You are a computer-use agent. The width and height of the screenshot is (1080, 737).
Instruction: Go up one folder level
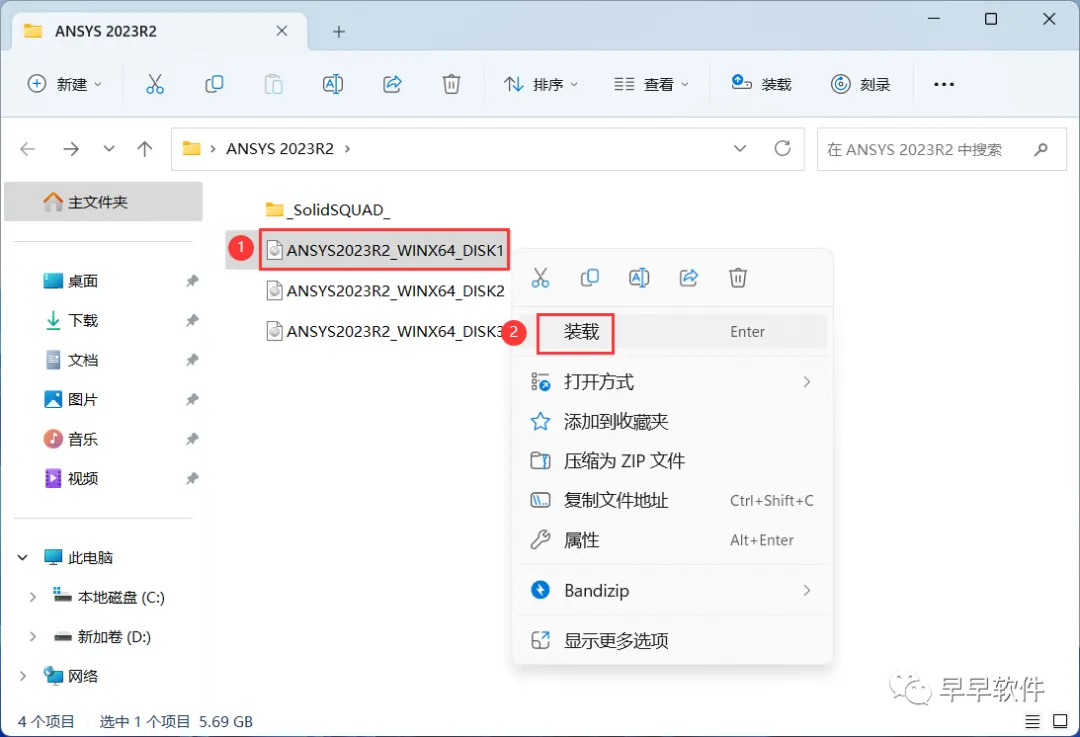145,149
